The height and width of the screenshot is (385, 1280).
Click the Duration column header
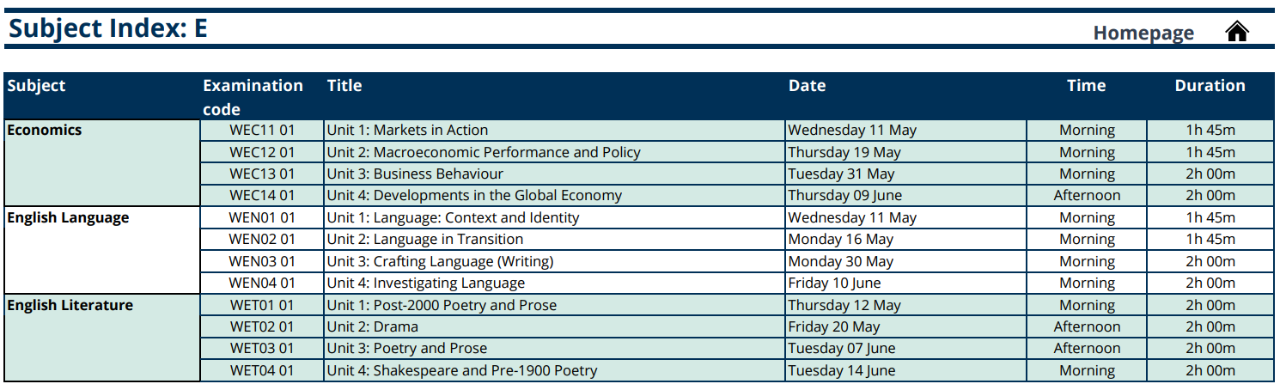[1210, 86]
